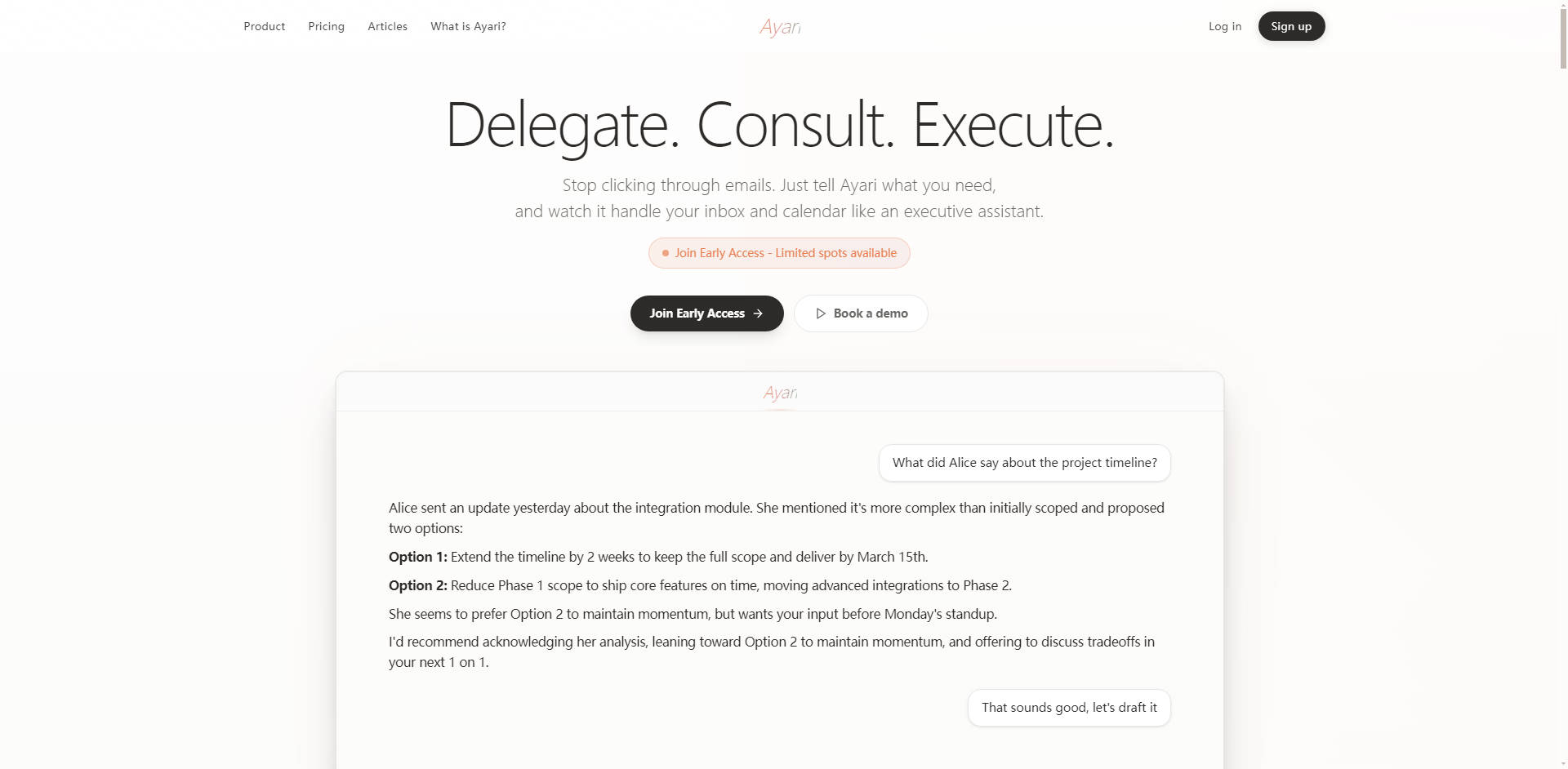
Task: Click the orange dot in the early access badge
Action: pos(666,253)
